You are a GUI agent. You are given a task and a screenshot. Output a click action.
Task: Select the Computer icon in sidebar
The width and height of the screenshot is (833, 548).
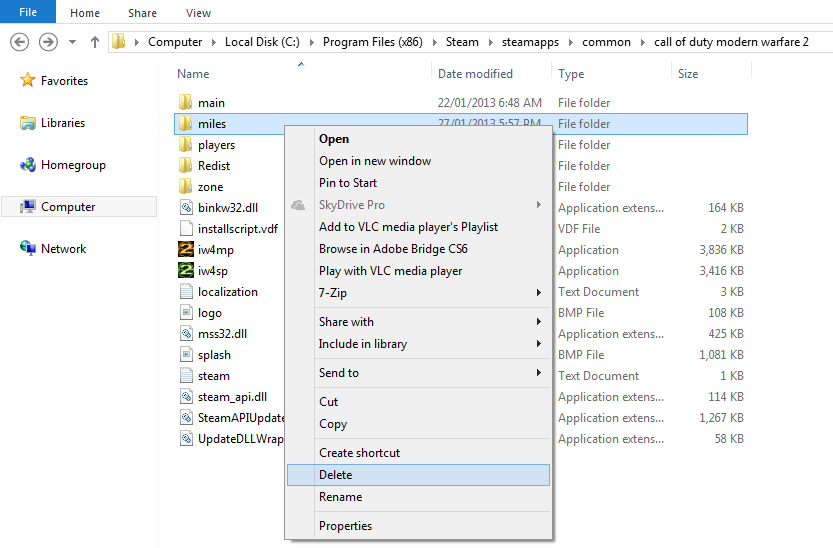tap(28, 207)
